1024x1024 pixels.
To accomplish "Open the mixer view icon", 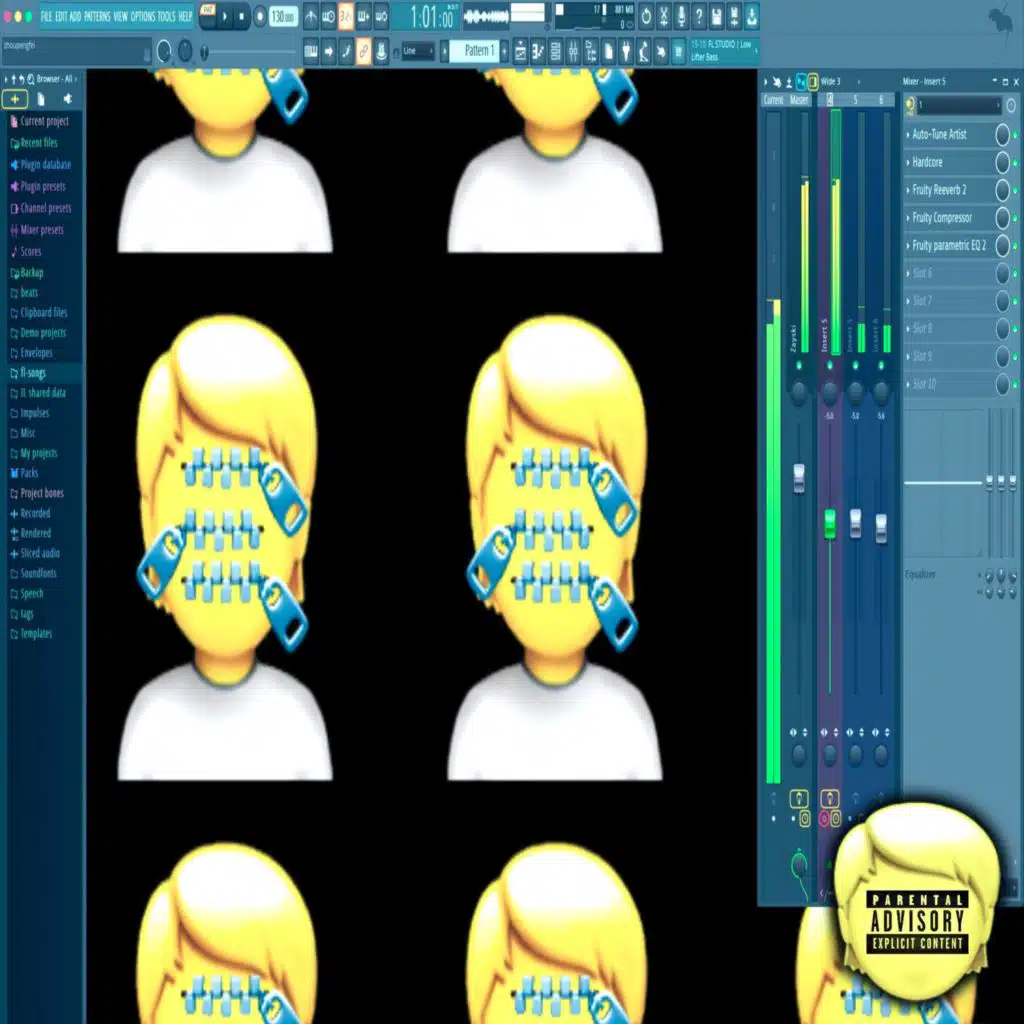I will click(x=573, y=52).
